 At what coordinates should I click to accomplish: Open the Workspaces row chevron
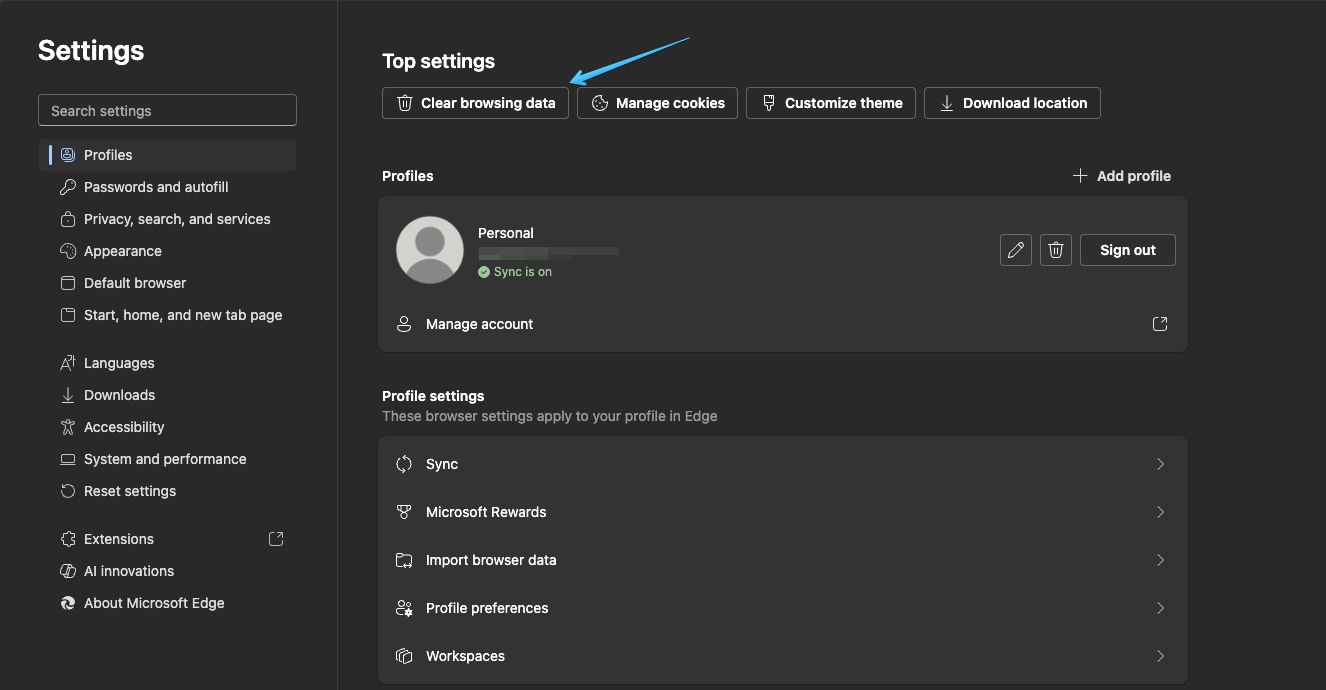point(1160,656)
